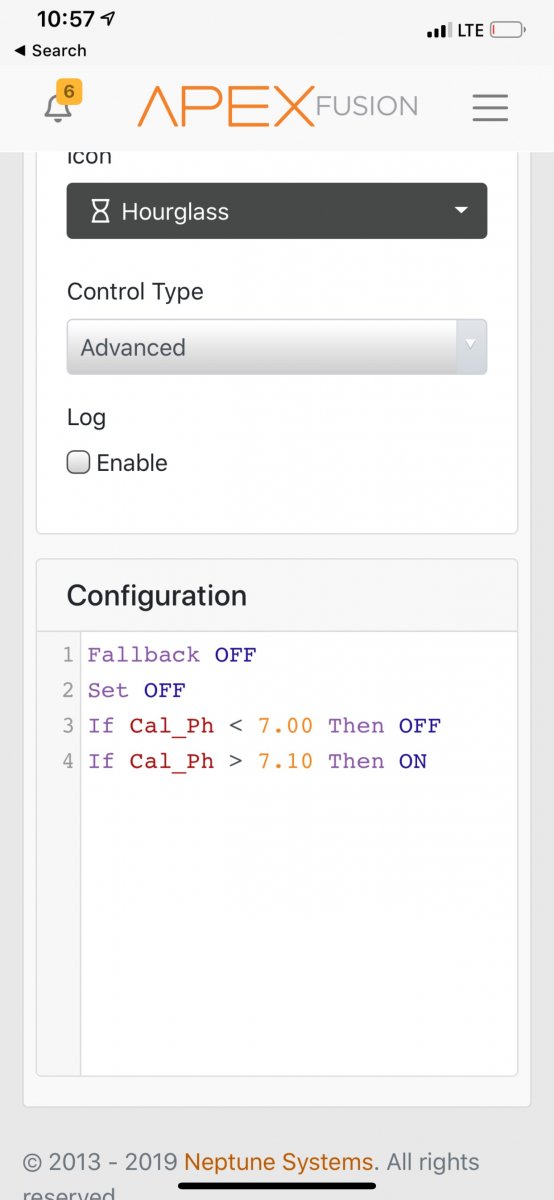Open the hamburger menu
The height and width of the screenshot is (1200, 554).
point(490,107)
